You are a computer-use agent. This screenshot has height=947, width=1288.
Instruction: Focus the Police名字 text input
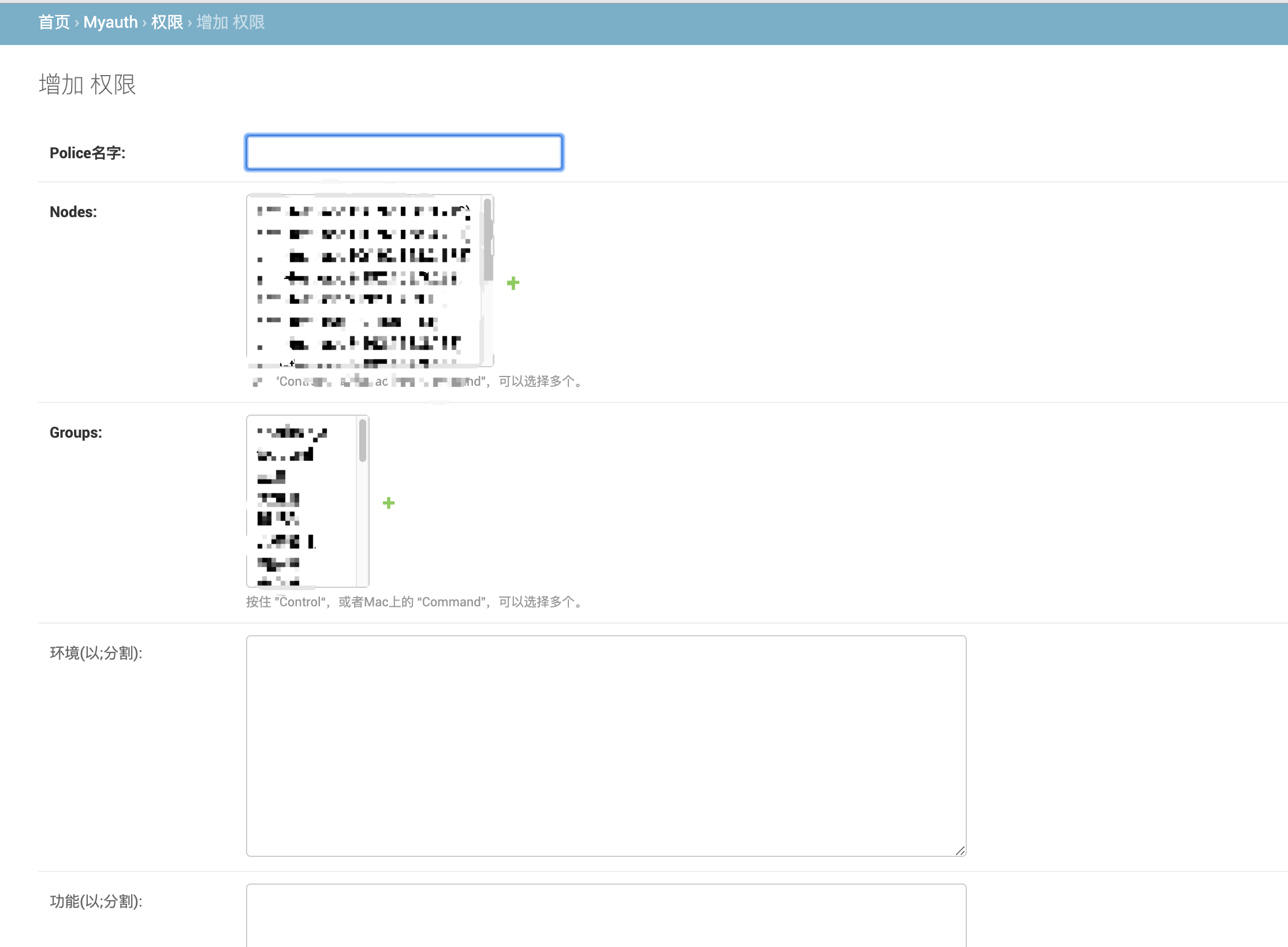click(x=404, y=152)
